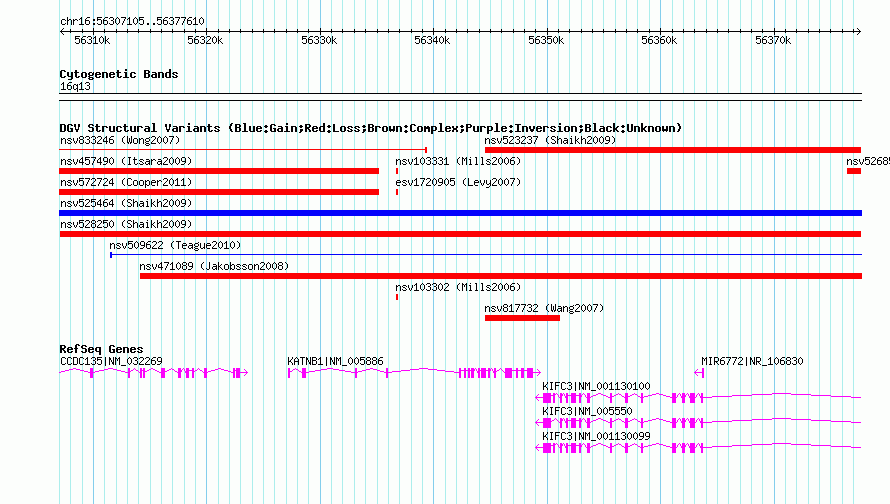
Task: Click the 56330k ruler tick label
Action: pos(319,40)
